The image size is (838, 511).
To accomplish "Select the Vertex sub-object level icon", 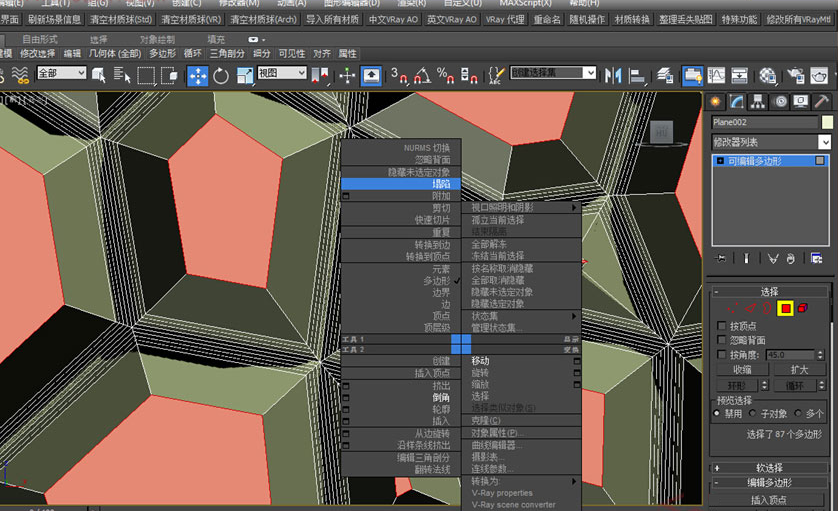I will click(732, 308).
